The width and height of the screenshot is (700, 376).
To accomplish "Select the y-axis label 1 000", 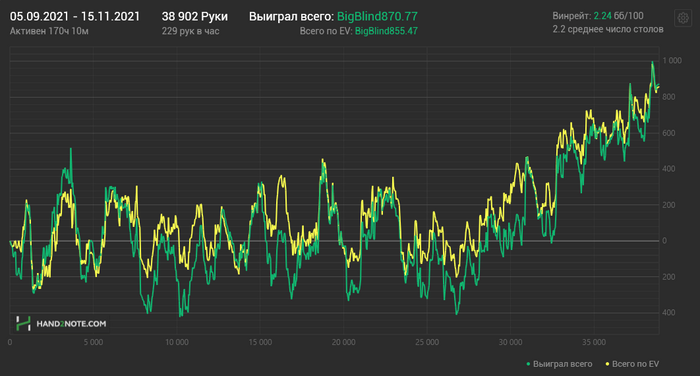I will pos(672,61).
